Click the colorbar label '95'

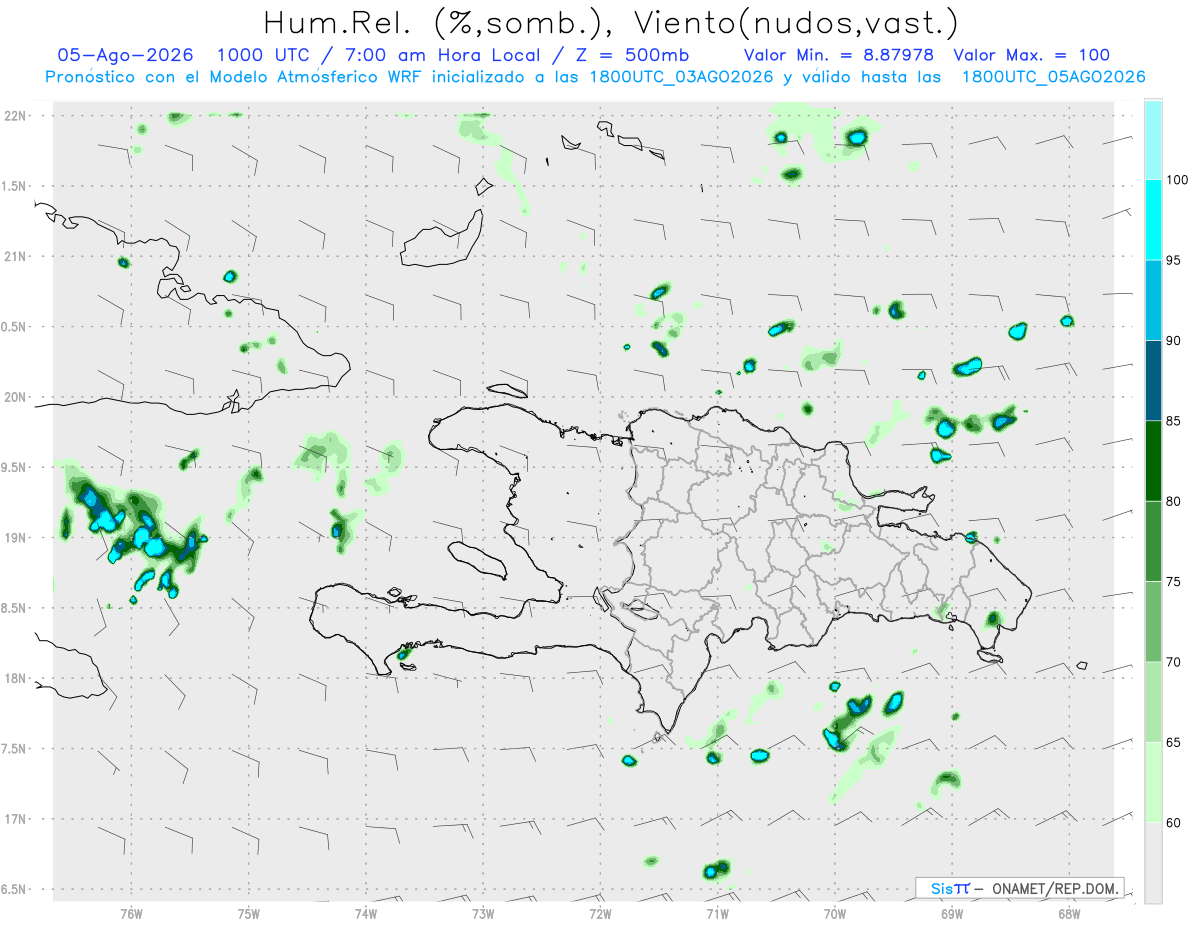click(1174, 260)
